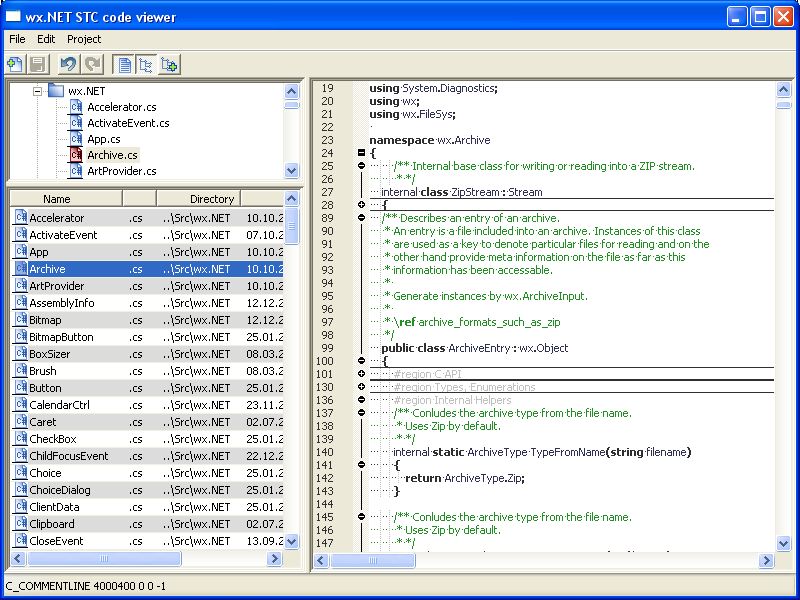Click the grayed-out Save toolbar icon

pyautogui.click(x=38, y=65)
